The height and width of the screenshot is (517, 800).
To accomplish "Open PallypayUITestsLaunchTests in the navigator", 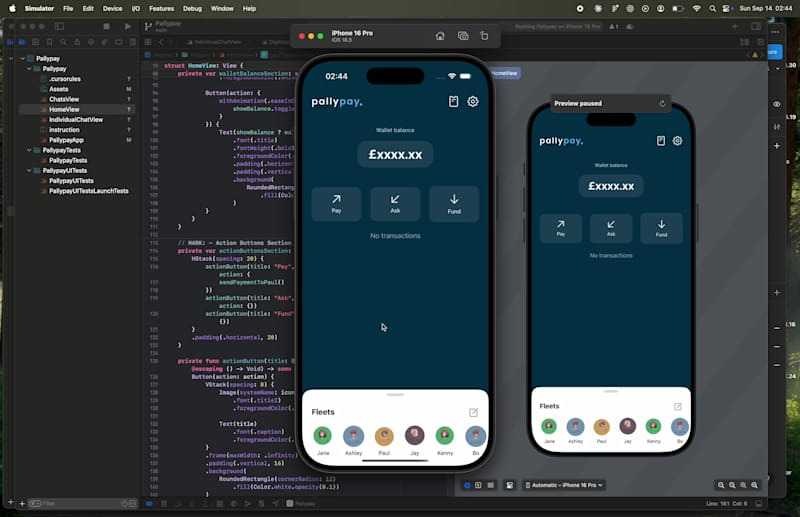I will 88,191.
